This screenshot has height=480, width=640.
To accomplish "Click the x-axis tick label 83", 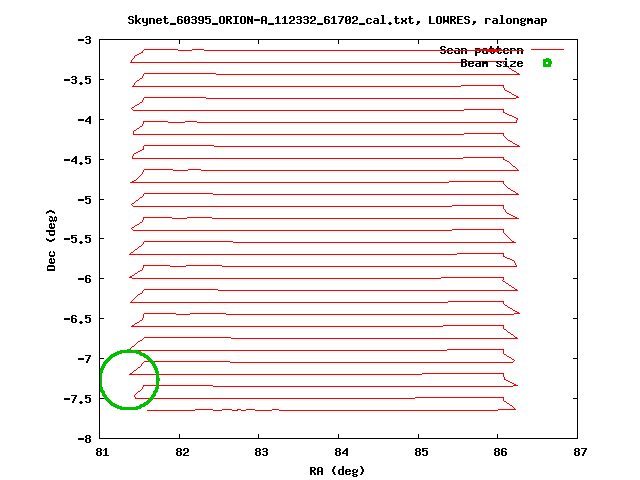I will coord(261,452).
